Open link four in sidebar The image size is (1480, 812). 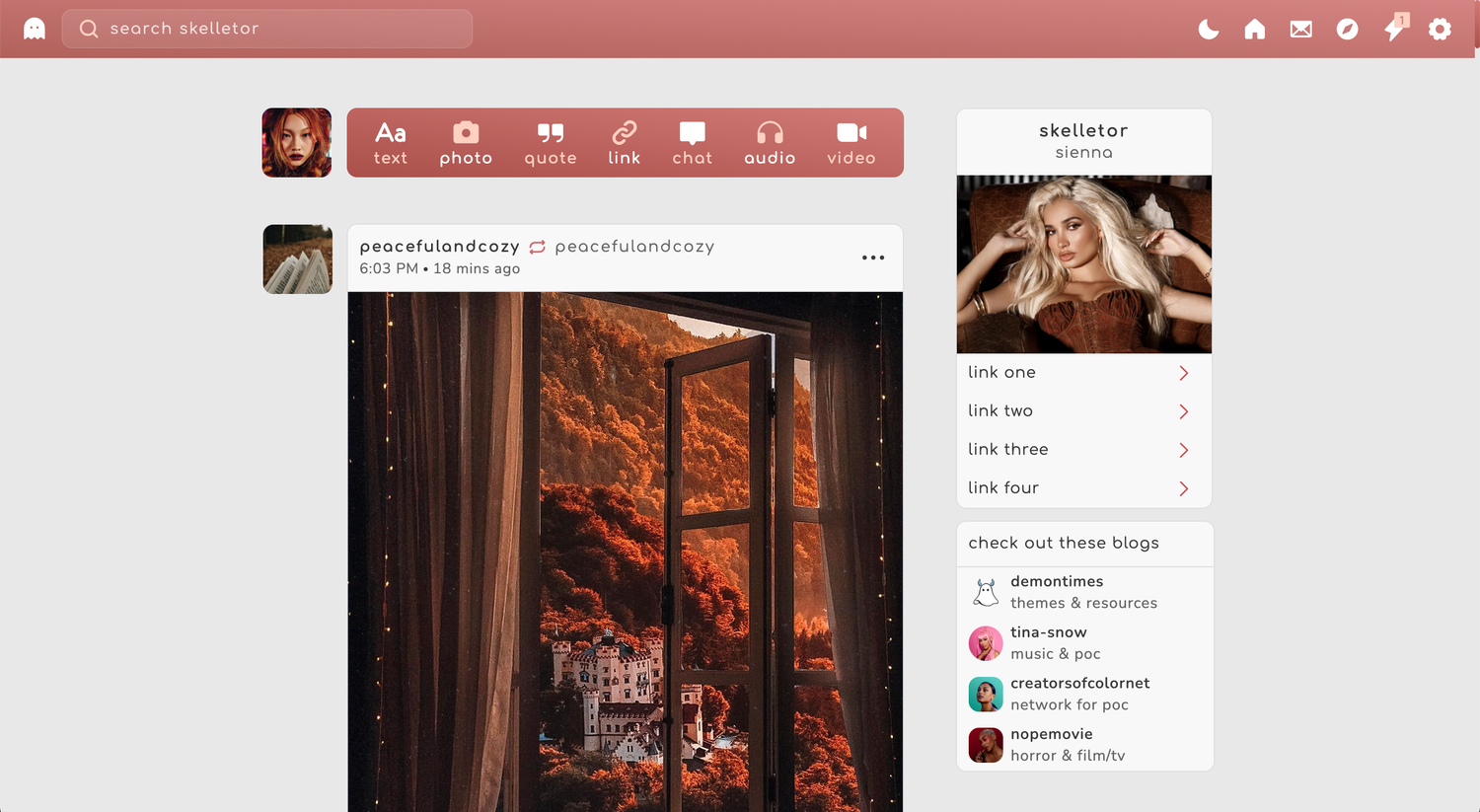point(1003,487)
